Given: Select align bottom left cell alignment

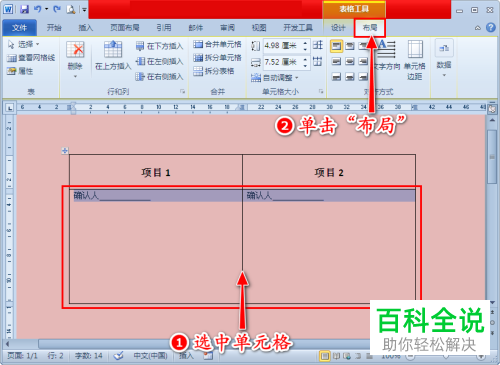Looking at the screenshot, I should point(336,77).
